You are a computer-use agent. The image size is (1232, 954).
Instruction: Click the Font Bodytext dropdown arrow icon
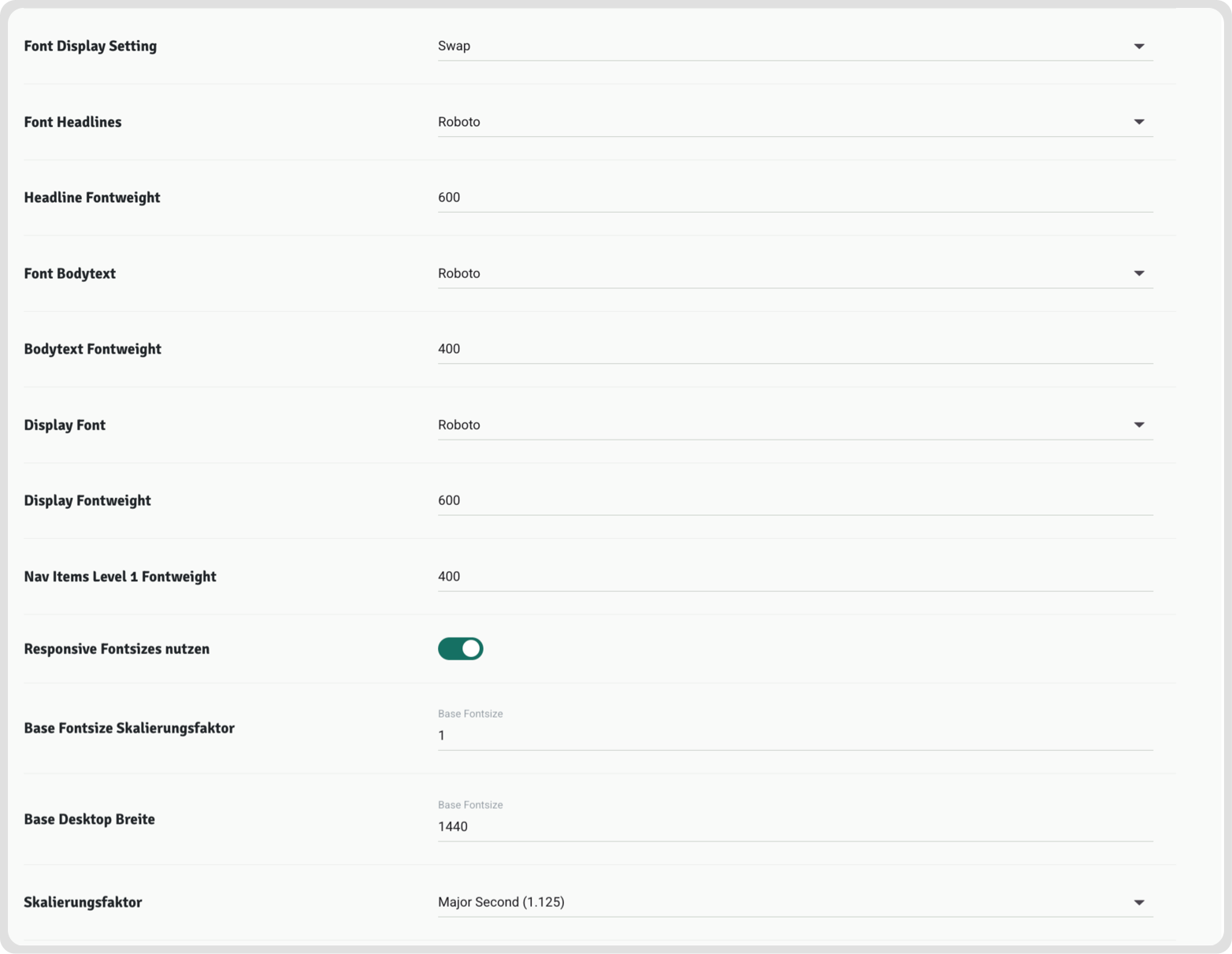click(1138, 273)
